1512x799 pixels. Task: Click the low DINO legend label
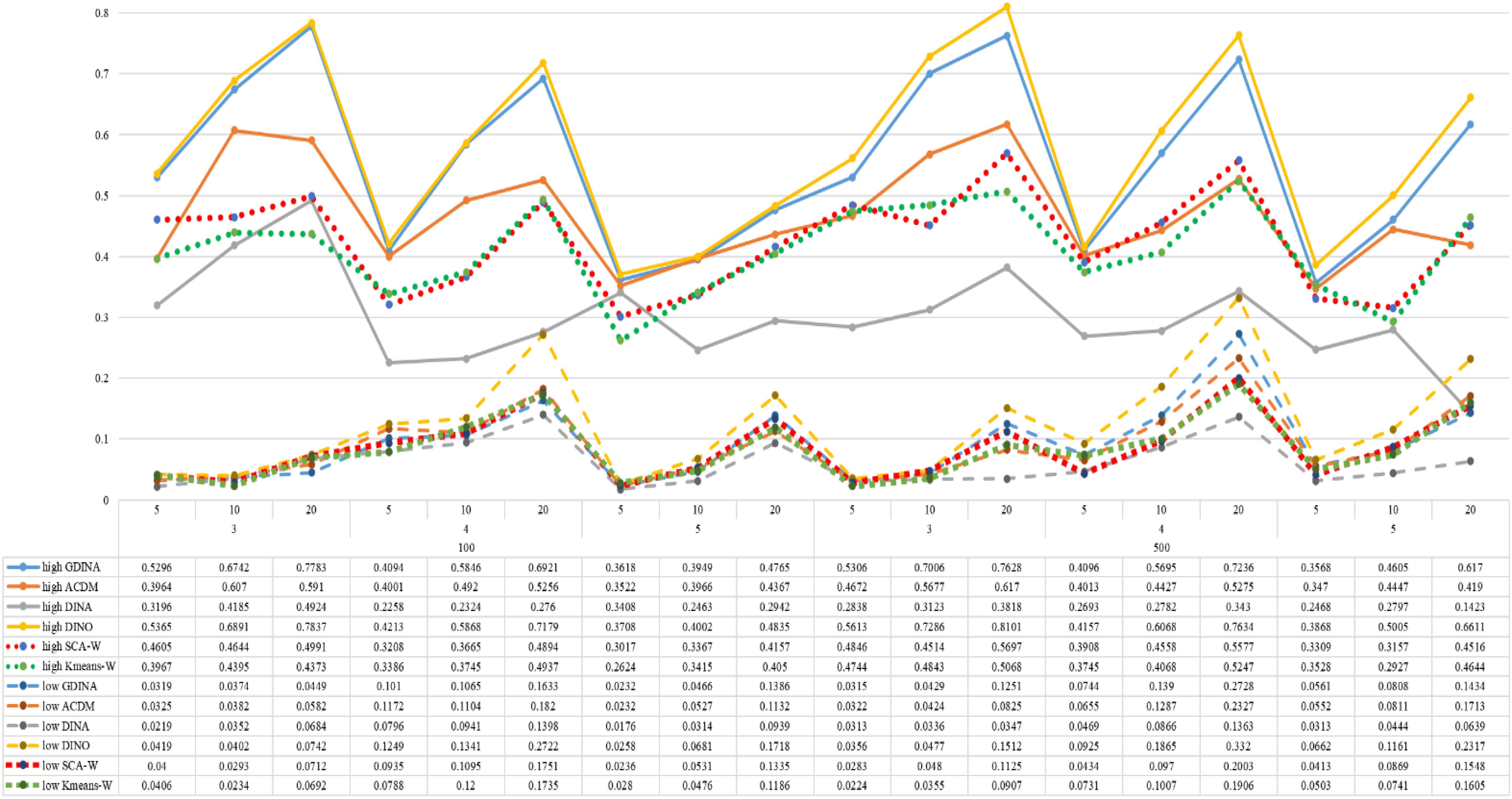pos(66,746)
